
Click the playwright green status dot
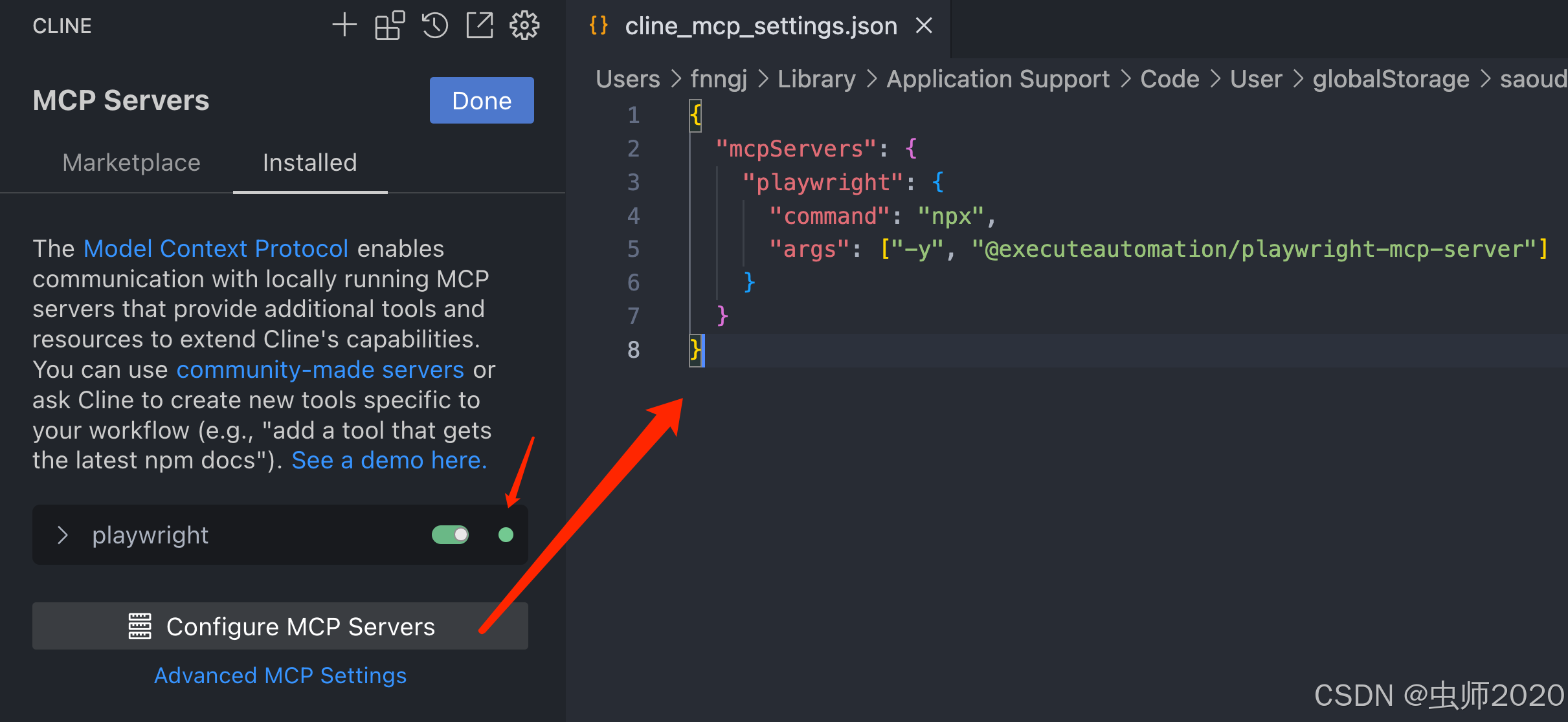click(506, 535)
